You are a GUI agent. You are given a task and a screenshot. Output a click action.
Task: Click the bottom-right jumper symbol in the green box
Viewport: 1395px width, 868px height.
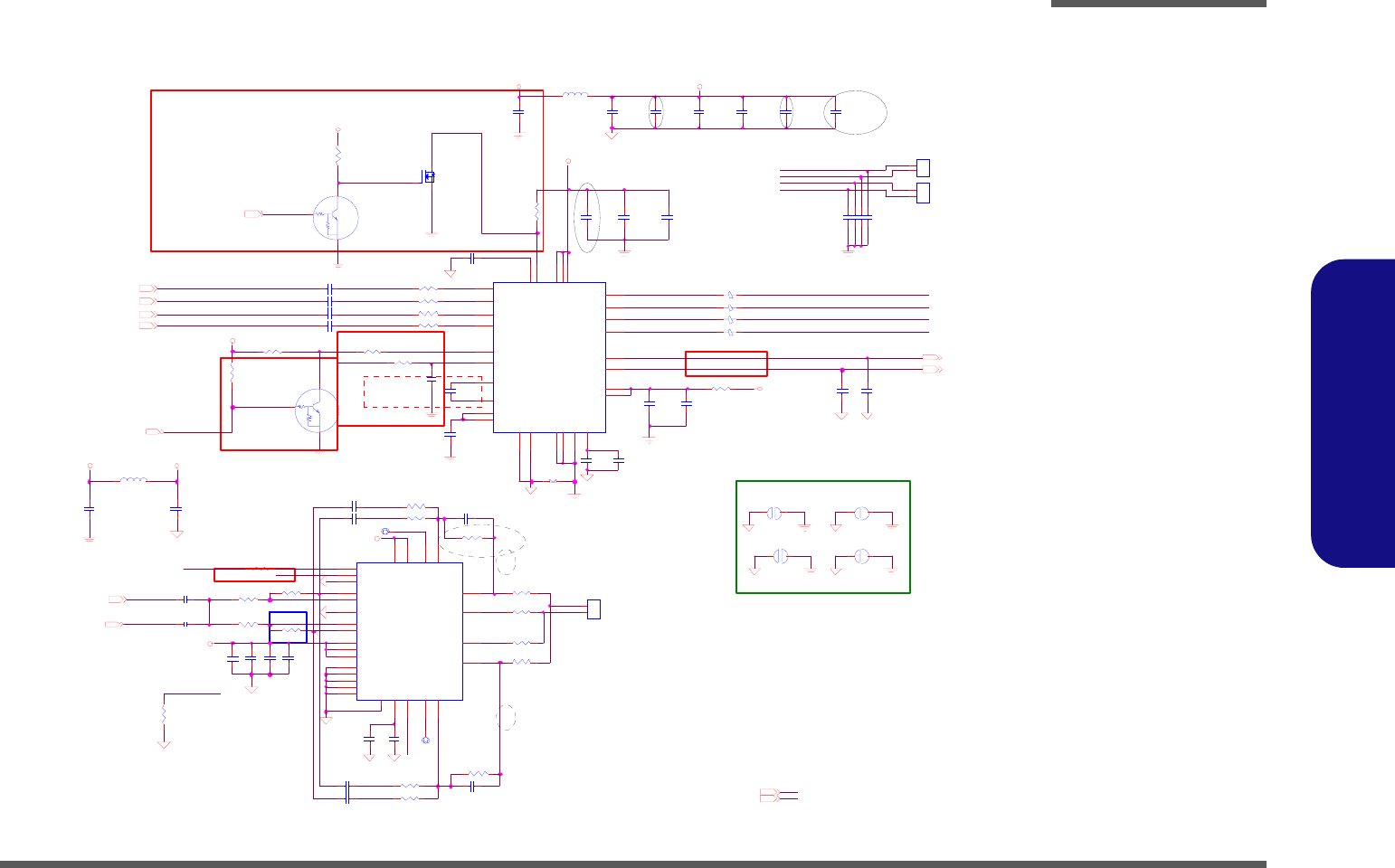(x=862, y=556)
